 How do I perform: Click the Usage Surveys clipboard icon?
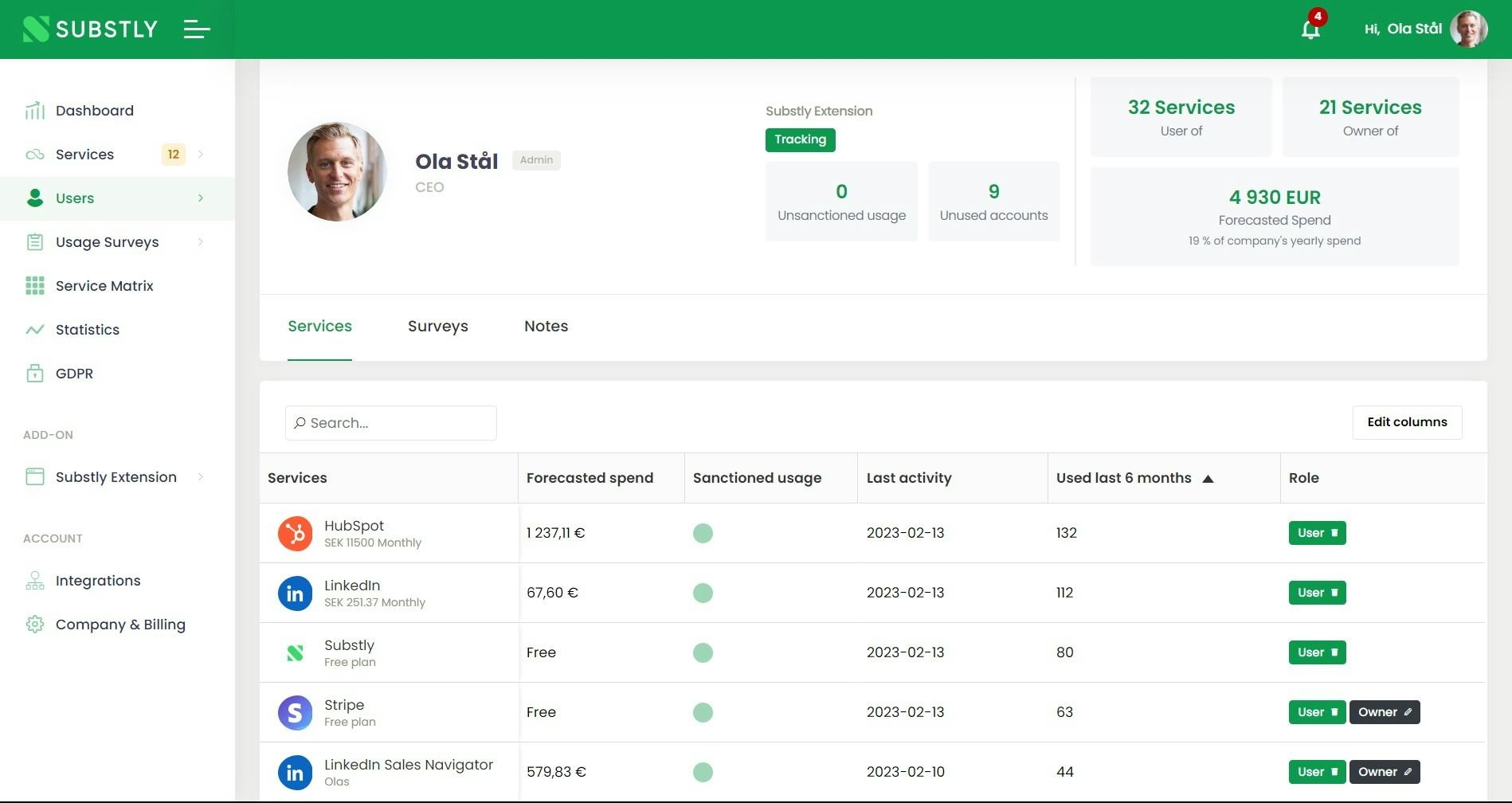coord(35,242)
